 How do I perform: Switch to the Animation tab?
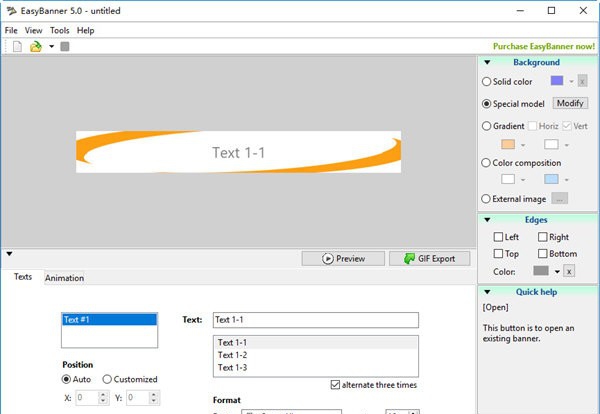[x=64, y=278]
